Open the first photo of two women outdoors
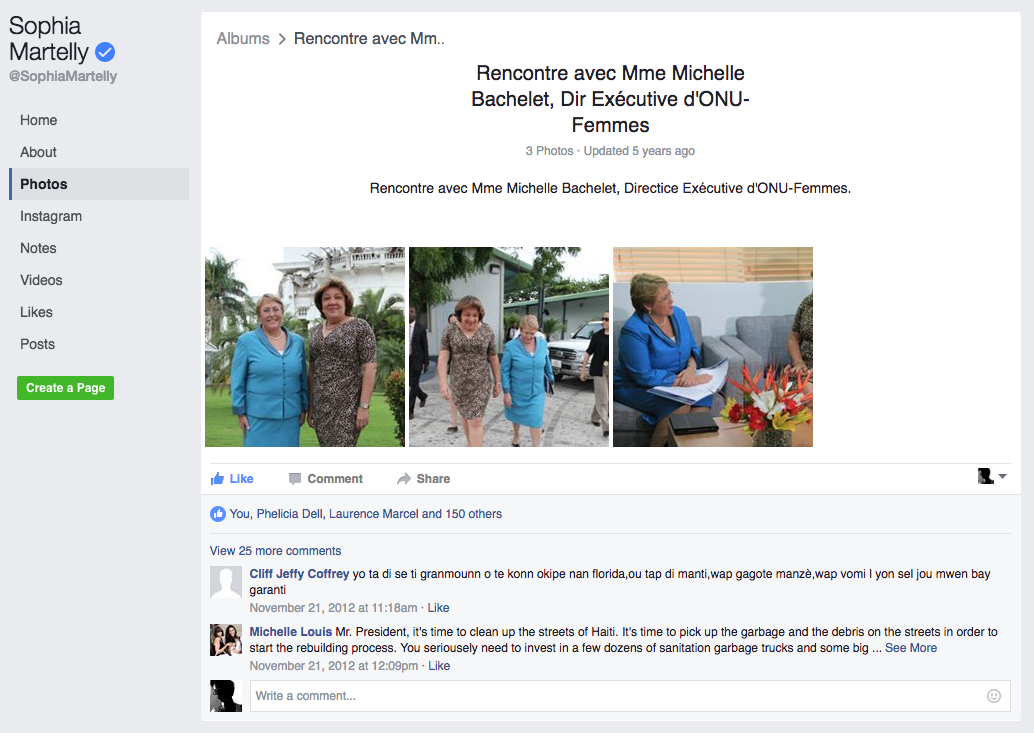This screenshot has height=733, width=1034. click(305, 347)
